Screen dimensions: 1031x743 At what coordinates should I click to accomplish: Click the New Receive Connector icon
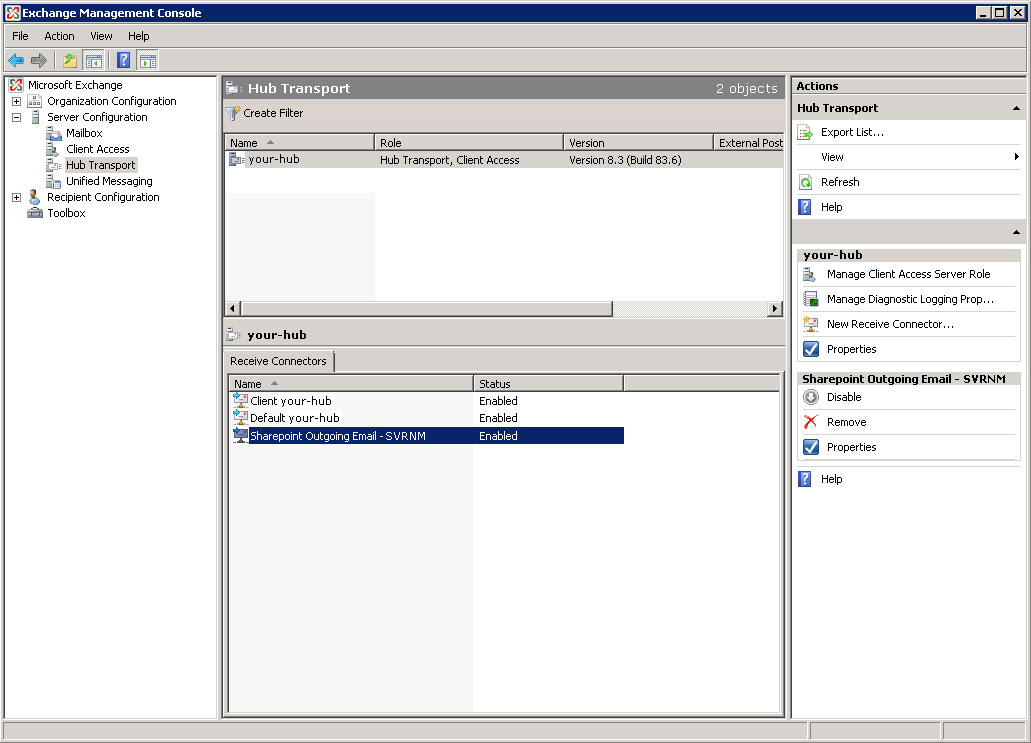point(811,324)
